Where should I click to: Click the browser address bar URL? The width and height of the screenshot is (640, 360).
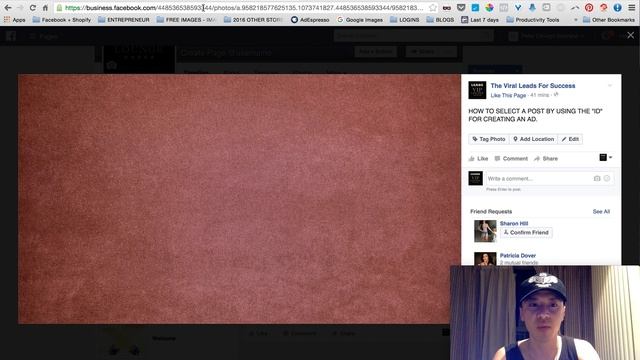point(244,8)
